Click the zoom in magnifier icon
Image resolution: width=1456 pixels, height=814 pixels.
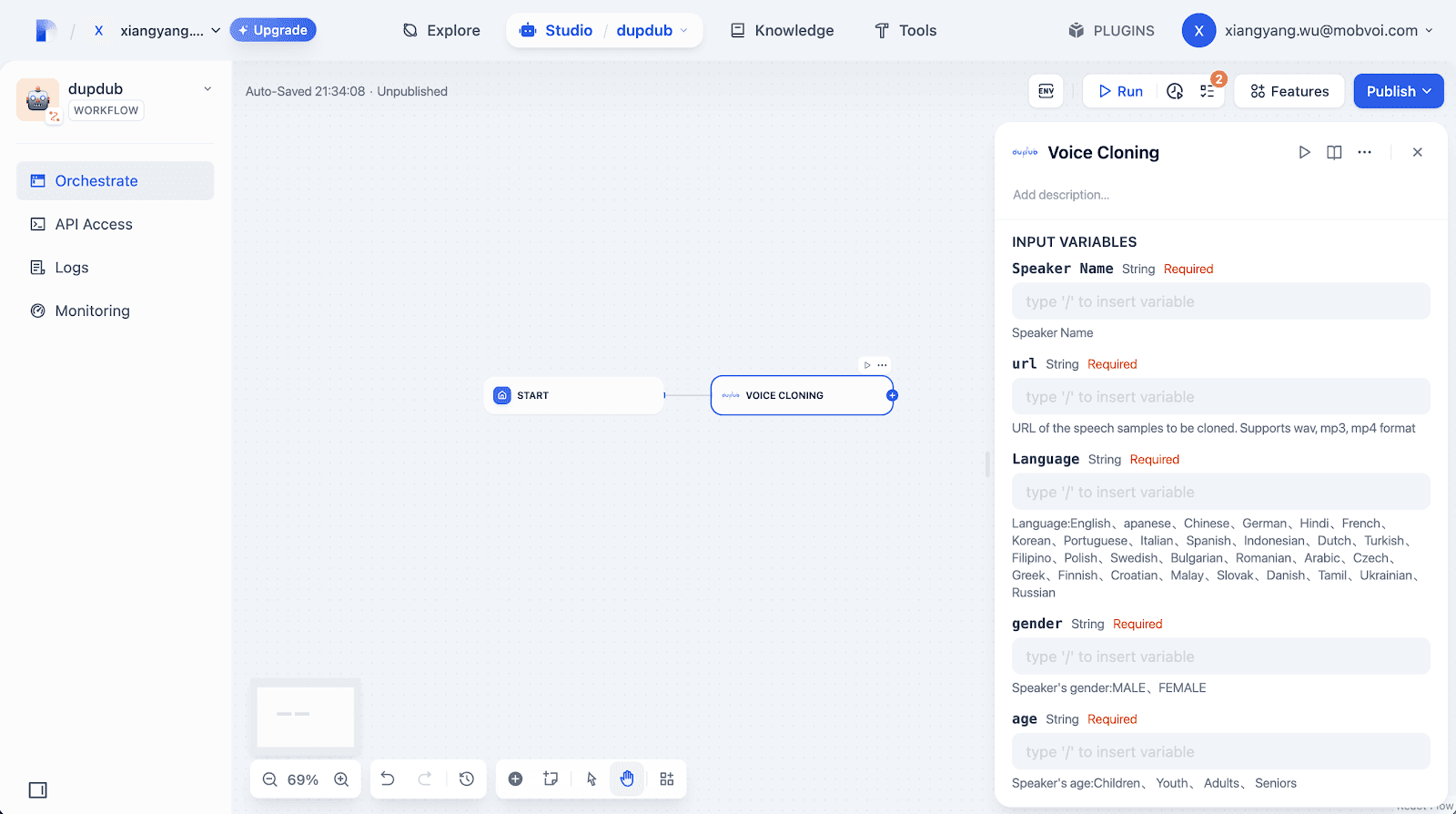point(341,779)
